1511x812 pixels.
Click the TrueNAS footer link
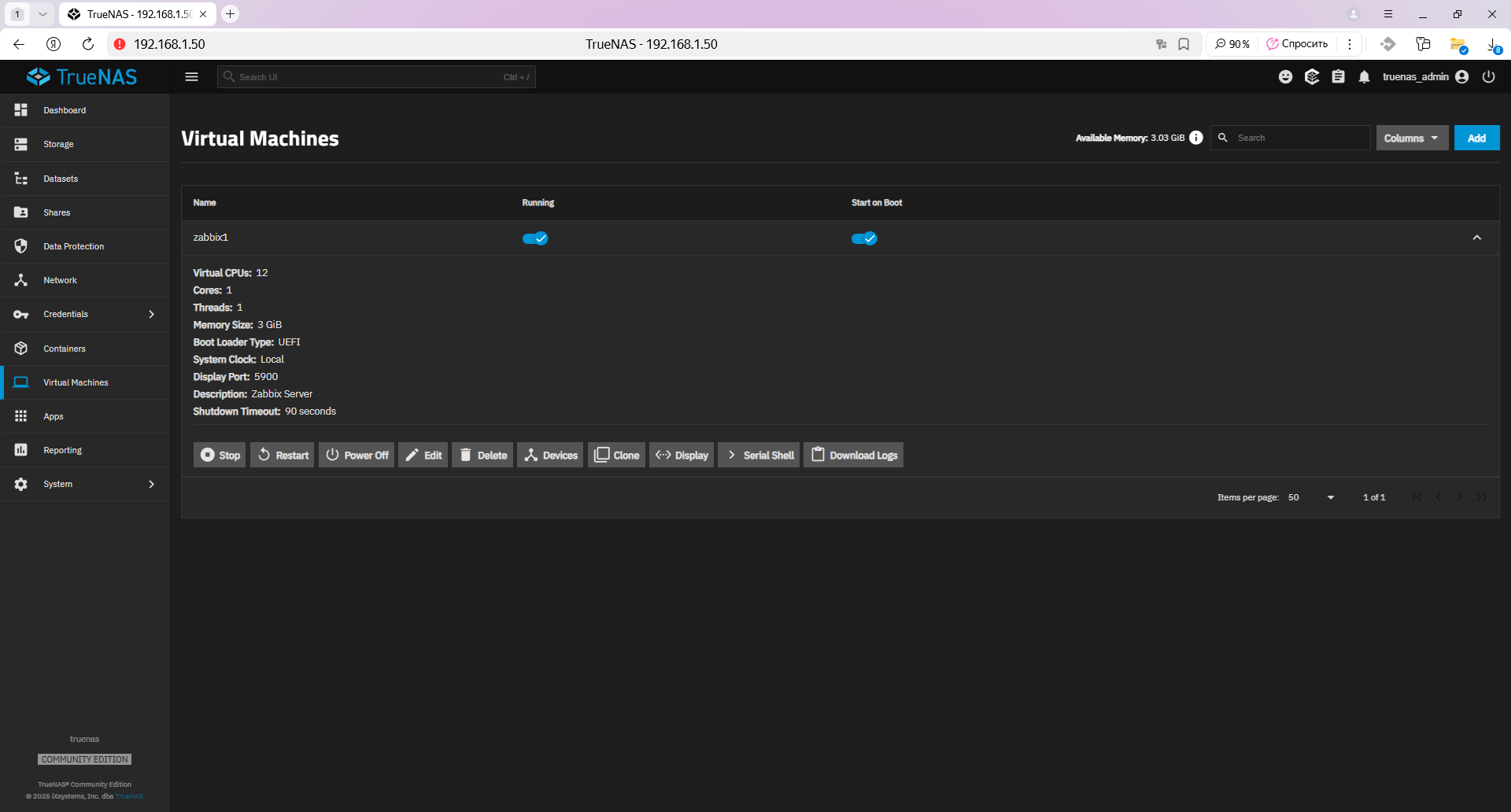[129, 796]
